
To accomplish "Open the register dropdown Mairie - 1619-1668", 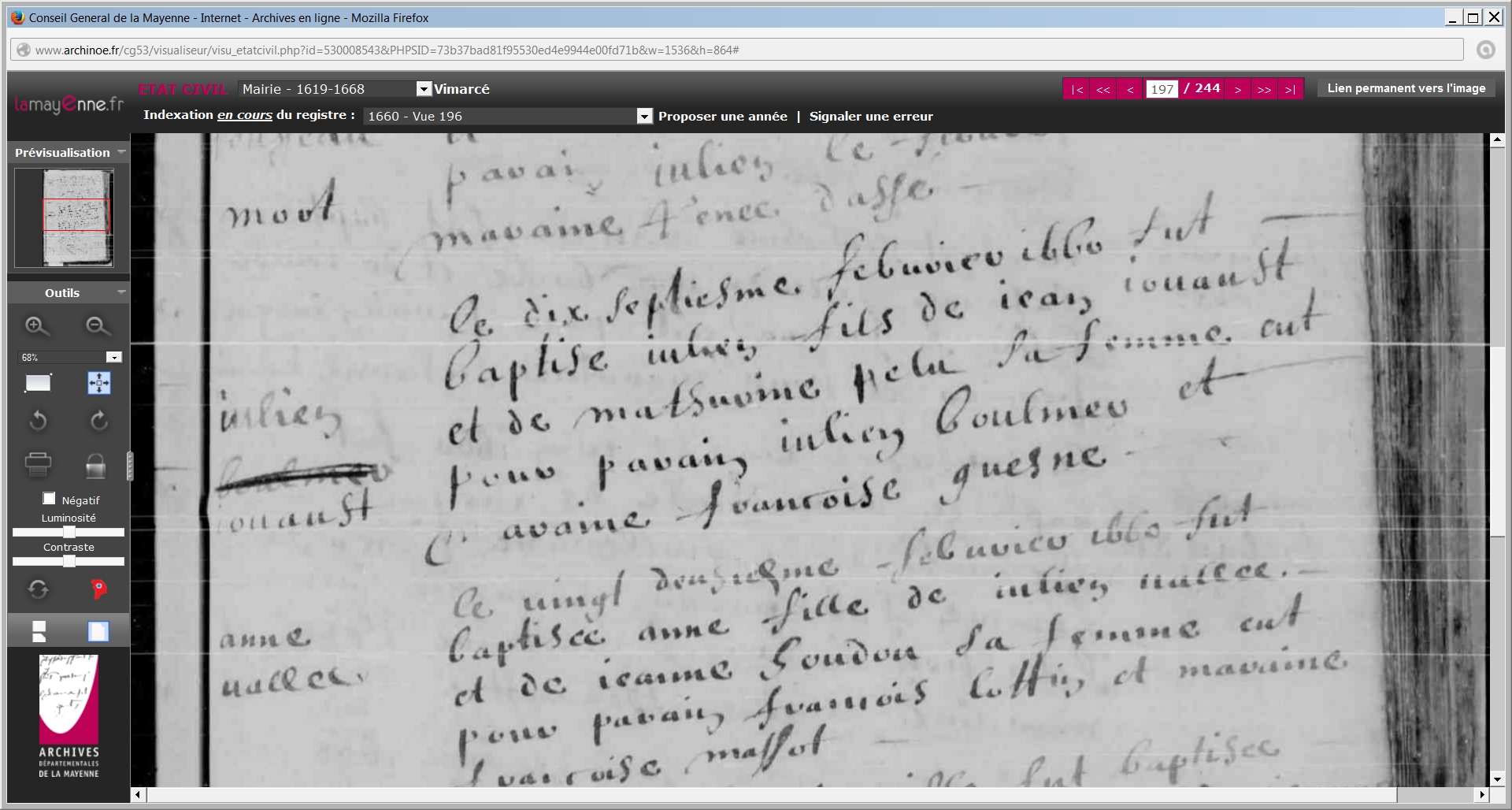I will (x=424, y=89).
